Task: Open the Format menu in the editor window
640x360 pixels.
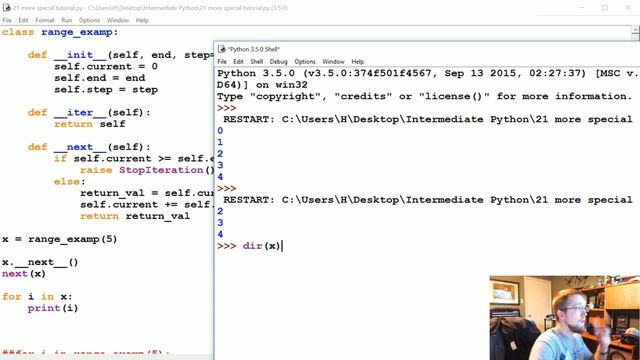Action: point(44,20)
